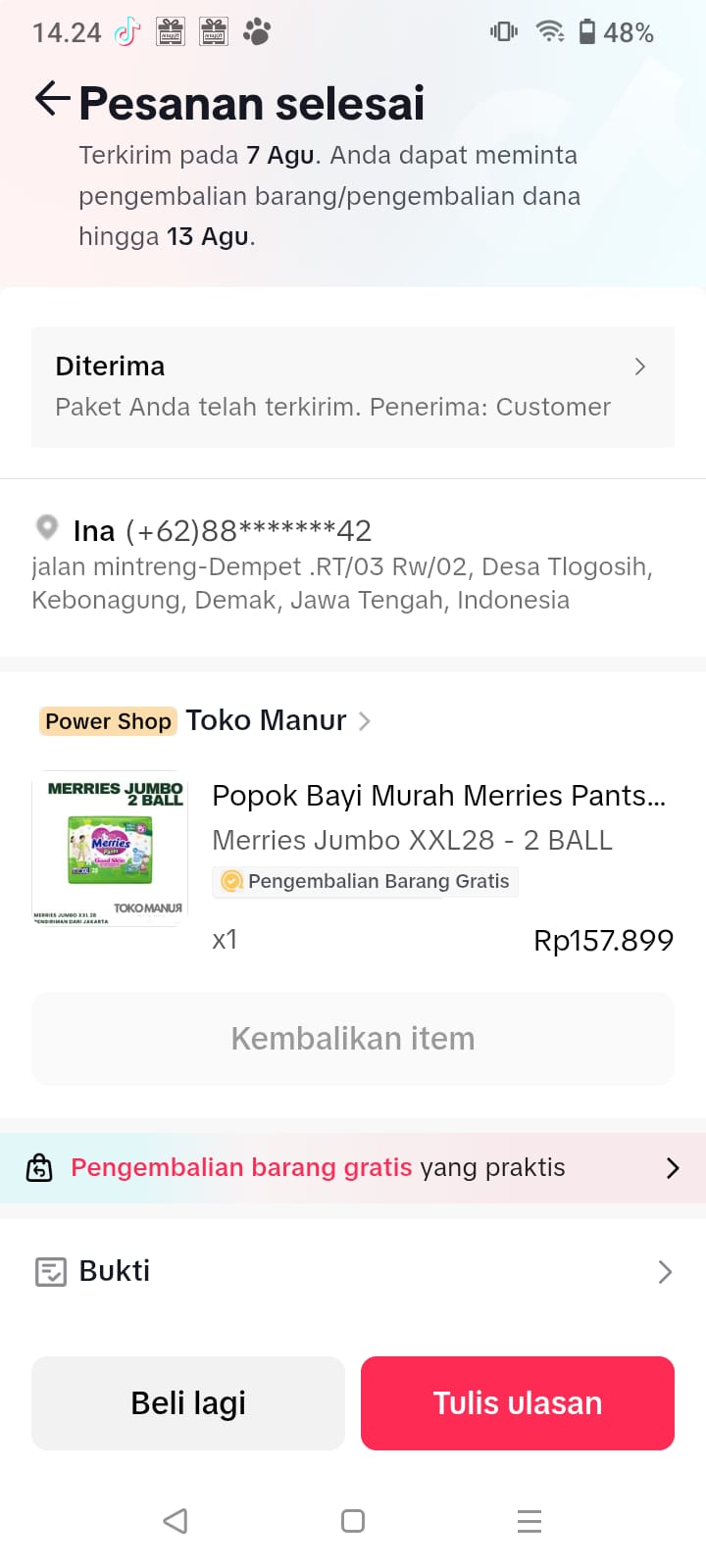Open the Merries Jumbo product thumbnail
The width and height of the screenshot is (706, 1568).
(110, 849)
